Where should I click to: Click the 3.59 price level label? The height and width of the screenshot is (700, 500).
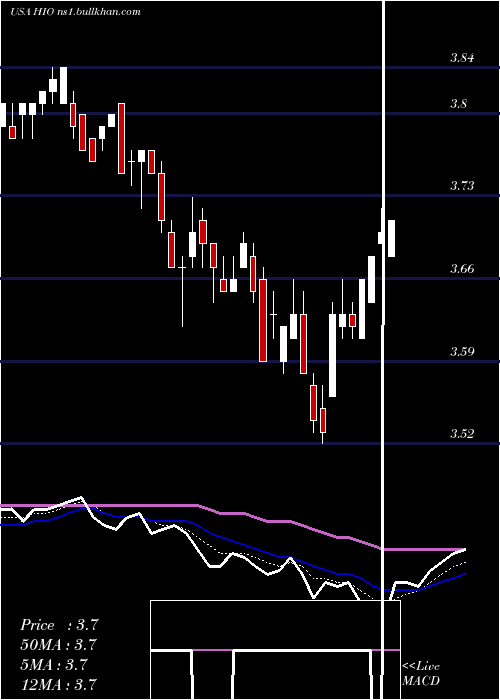462,351
